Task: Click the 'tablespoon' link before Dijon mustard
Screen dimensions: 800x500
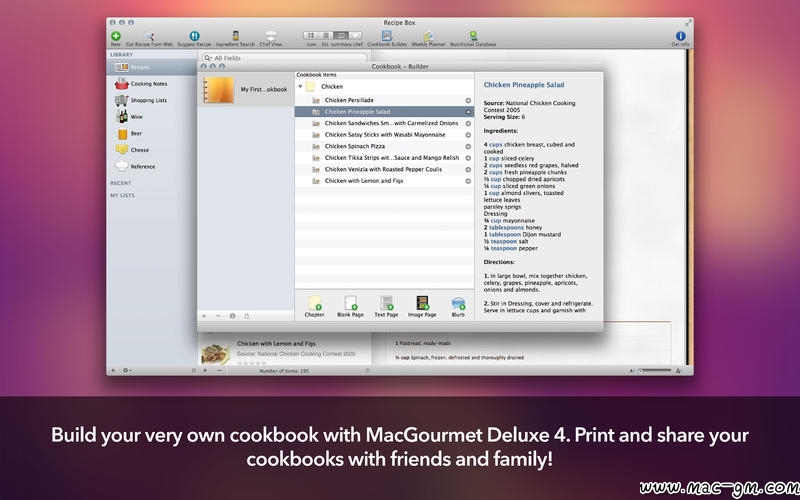Action: click(x=505, y=235)
